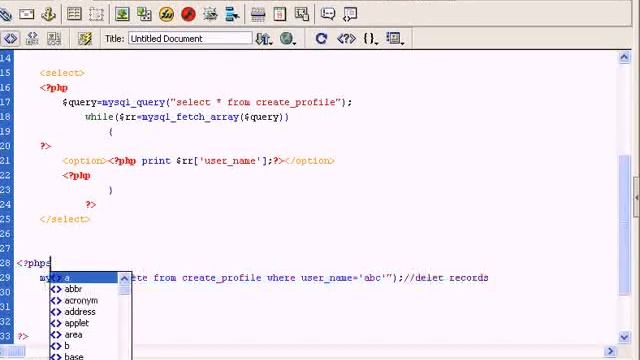The image size is (640, 360).
Task: Click the opening <select> tag in the code
Action: click(62, 73)
